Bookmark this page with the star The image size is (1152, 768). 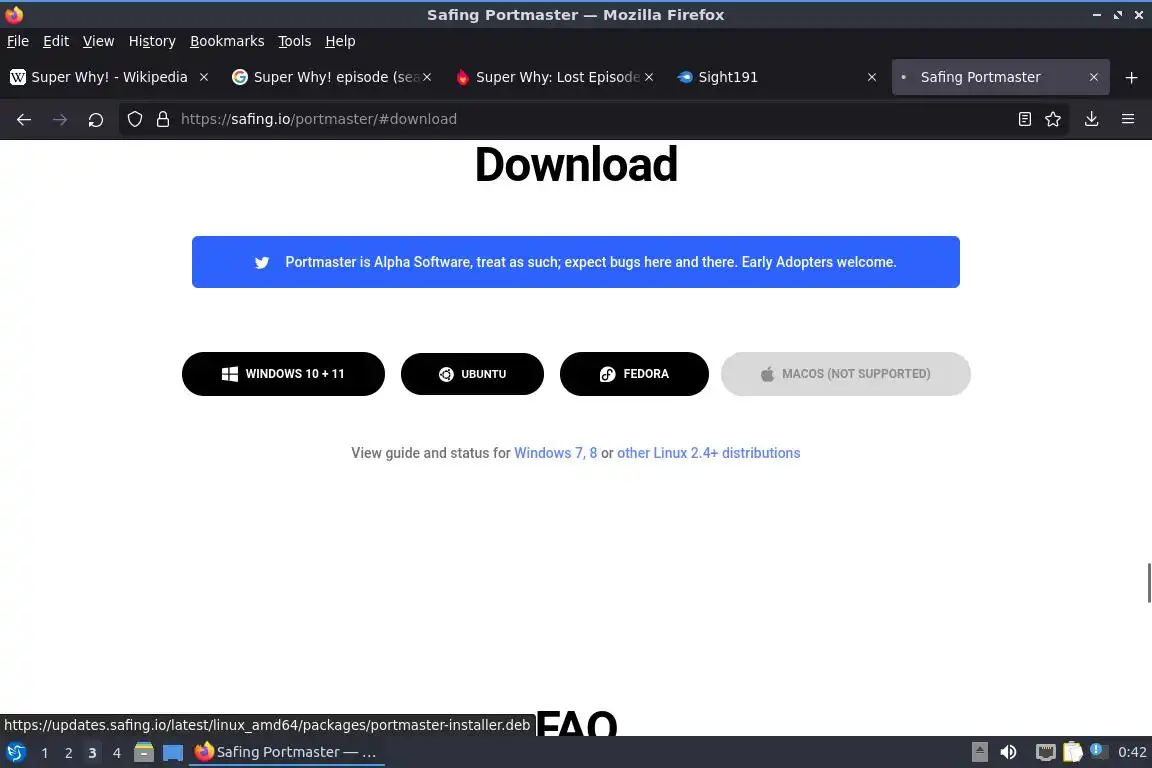tap(1053, 119)
